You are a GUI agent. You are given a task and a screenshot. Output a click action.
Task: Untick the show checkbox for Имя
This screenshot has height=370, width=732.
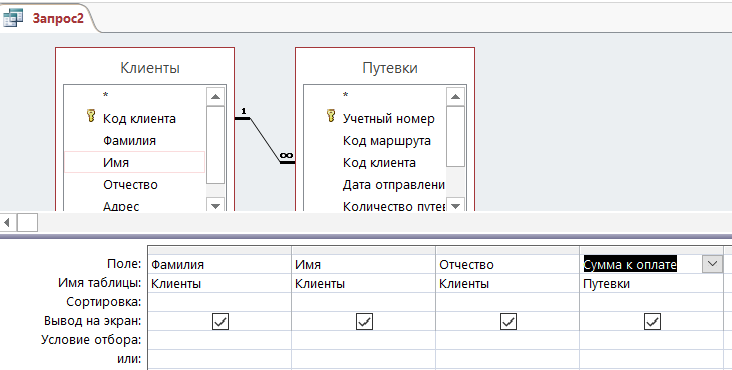[364, 321]
